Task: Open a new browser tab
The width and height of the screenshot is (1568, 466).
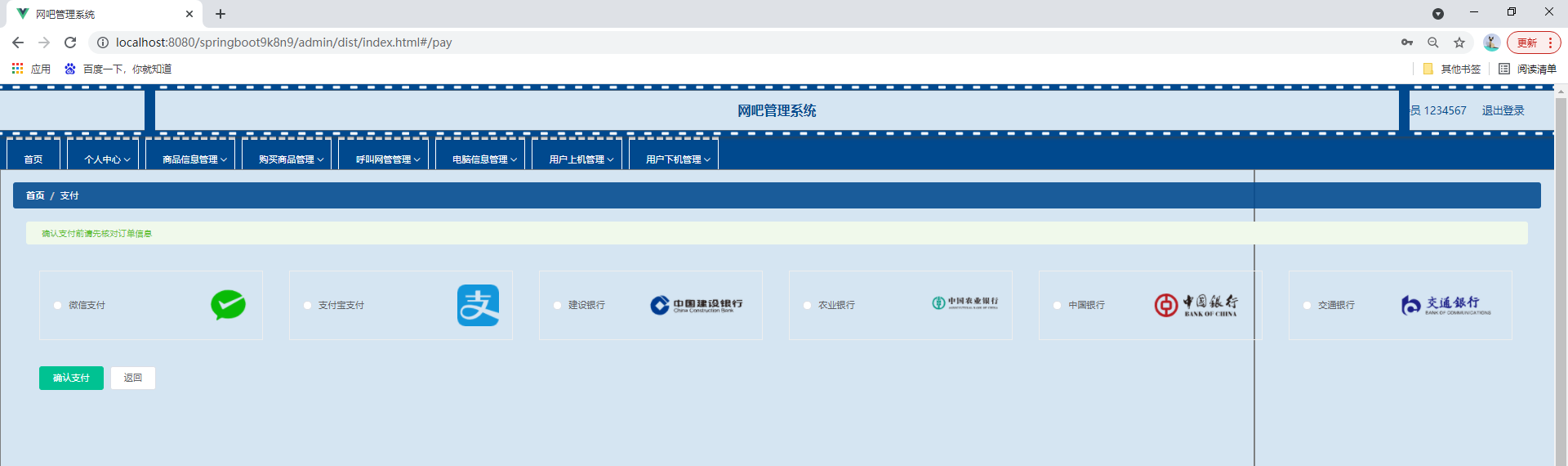Action: pos(220,14)
